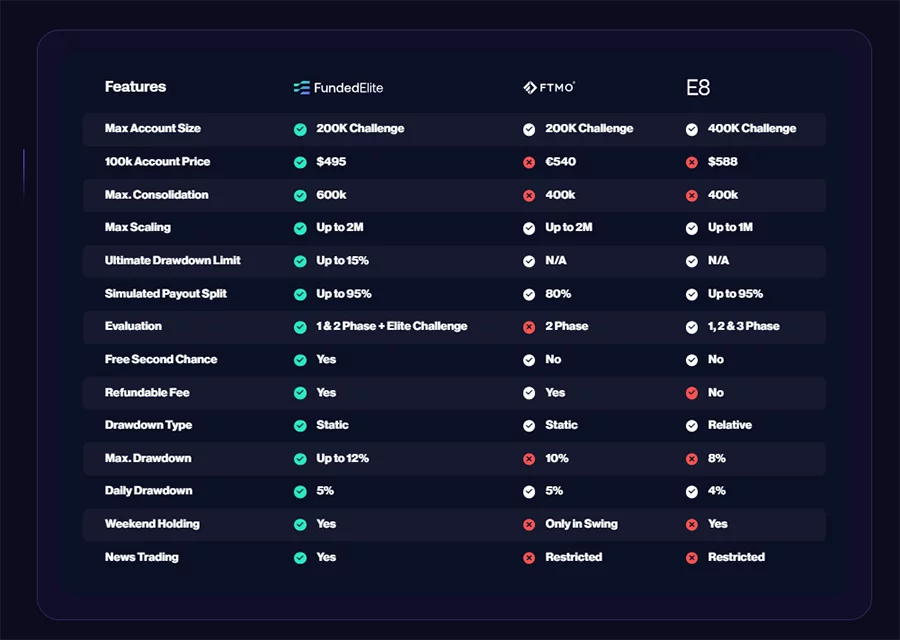This screenshot has width=900, height=640.
Task: Click the Features column heading
Action: pos(135,87)
